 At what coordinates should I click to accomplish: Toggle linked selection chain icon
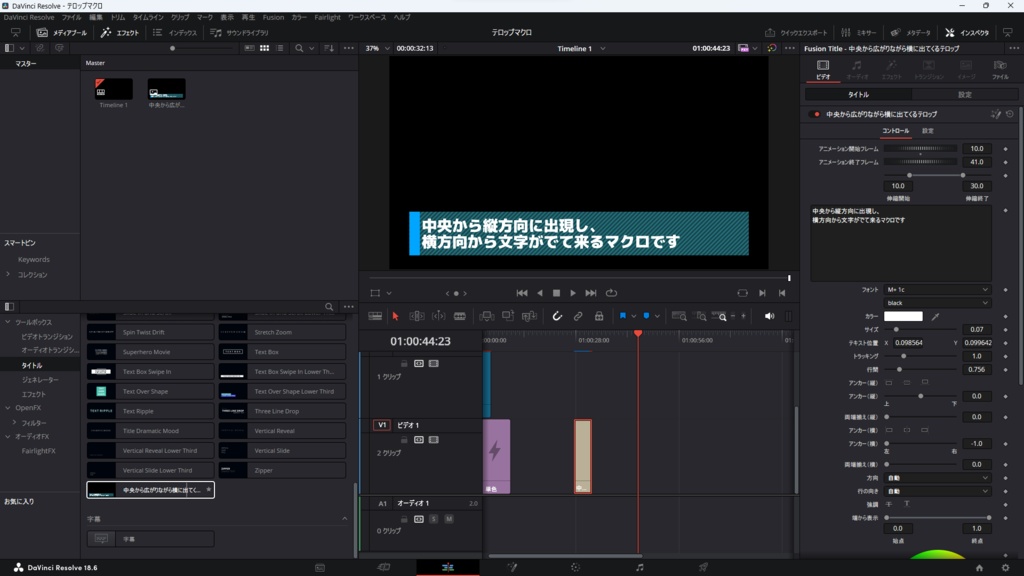click(578, 316)
